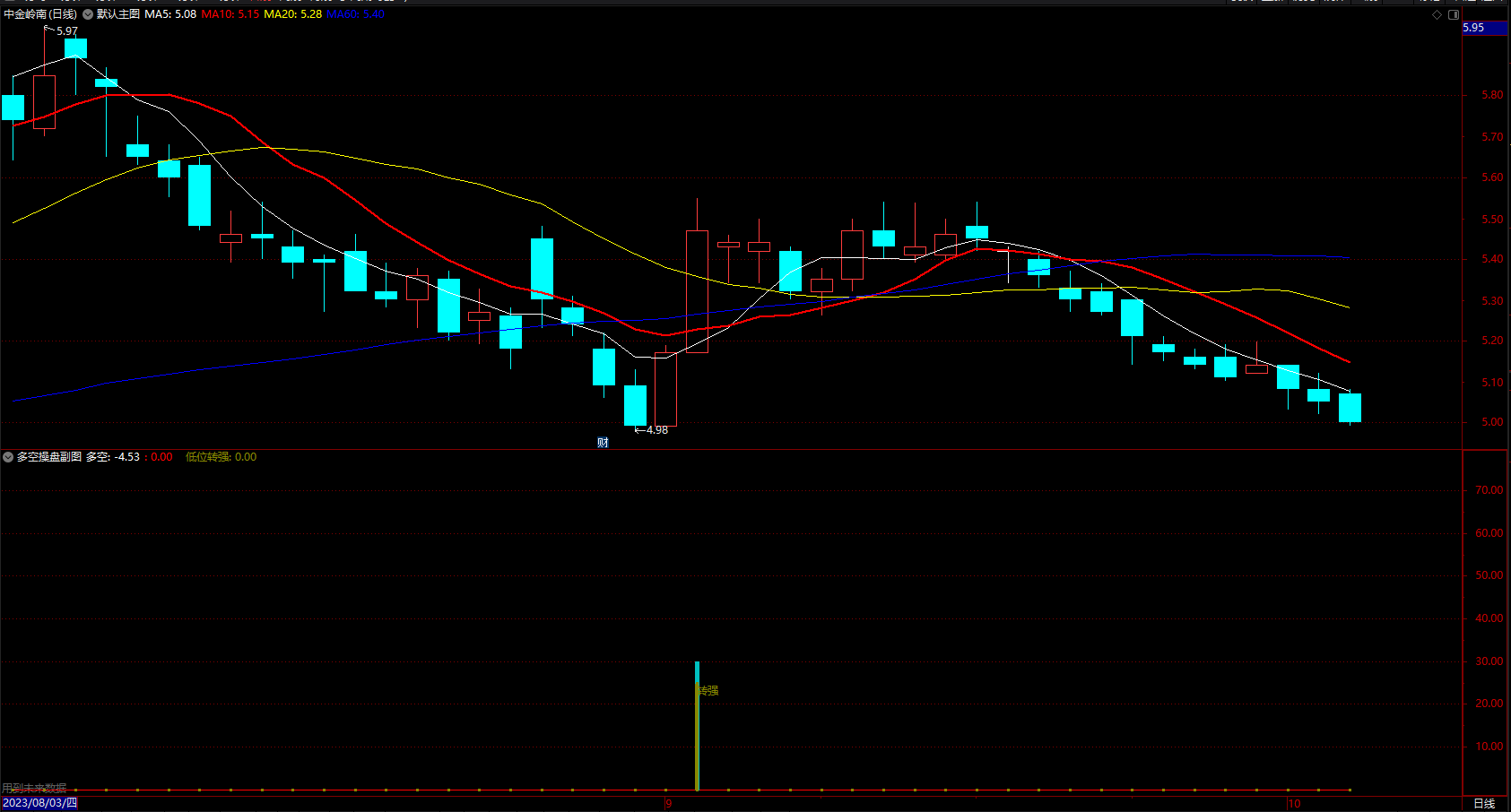The image size is (1511, 812).
Task: Click the 多空操盘副图 sub-chart label
Action: tap(49, 457)
